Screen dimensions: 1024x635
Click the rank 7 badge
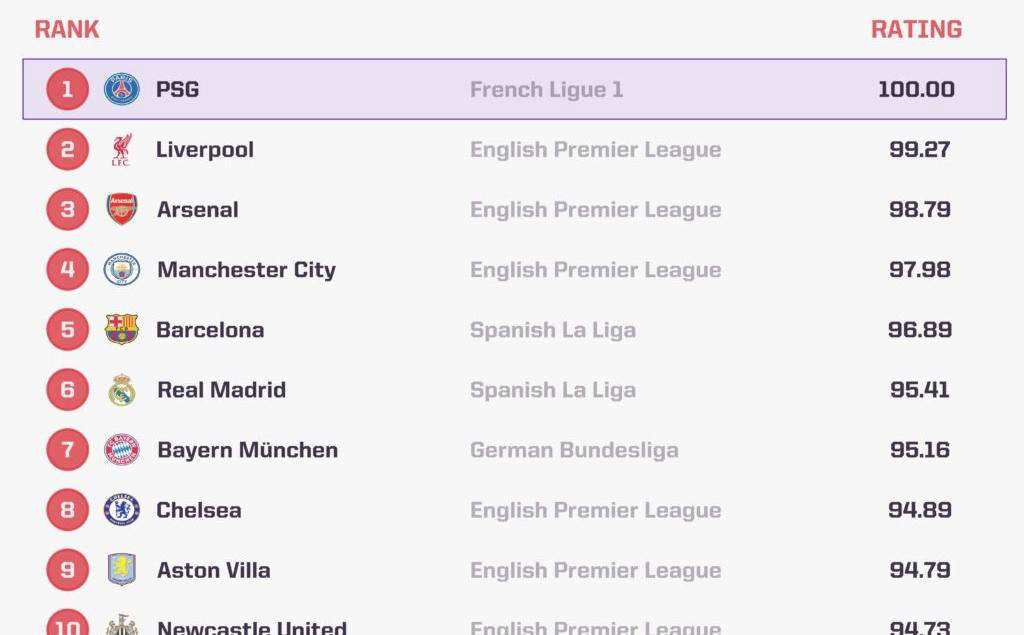[x=67, y=450]
